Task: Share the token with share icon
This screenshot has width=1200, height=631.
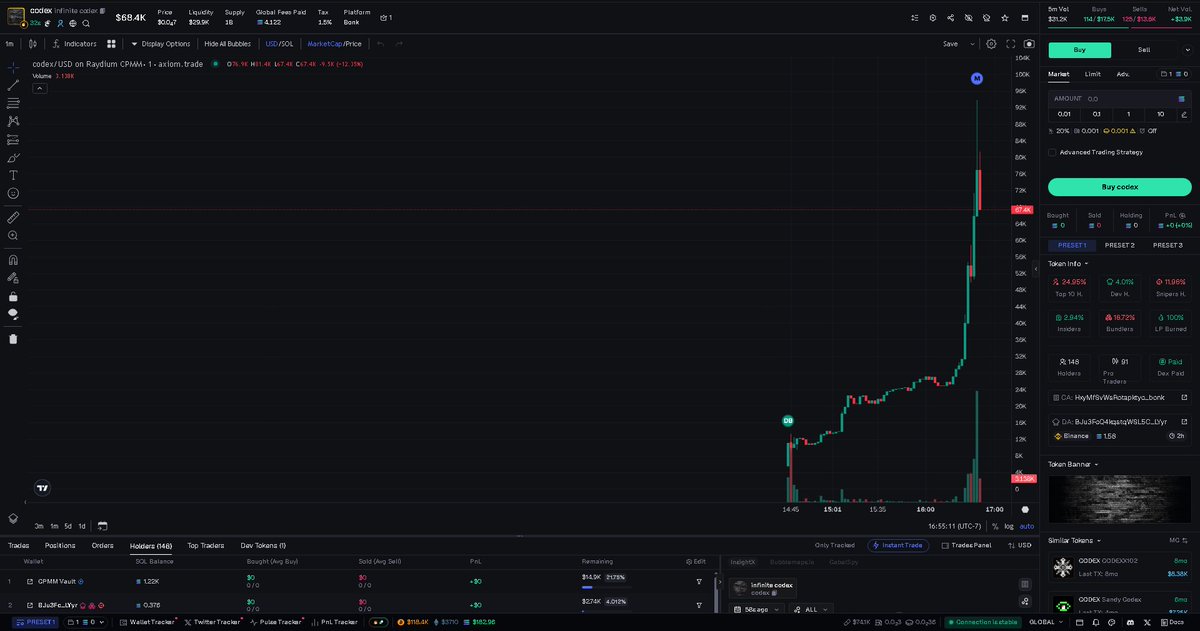Action: (950, 17)
